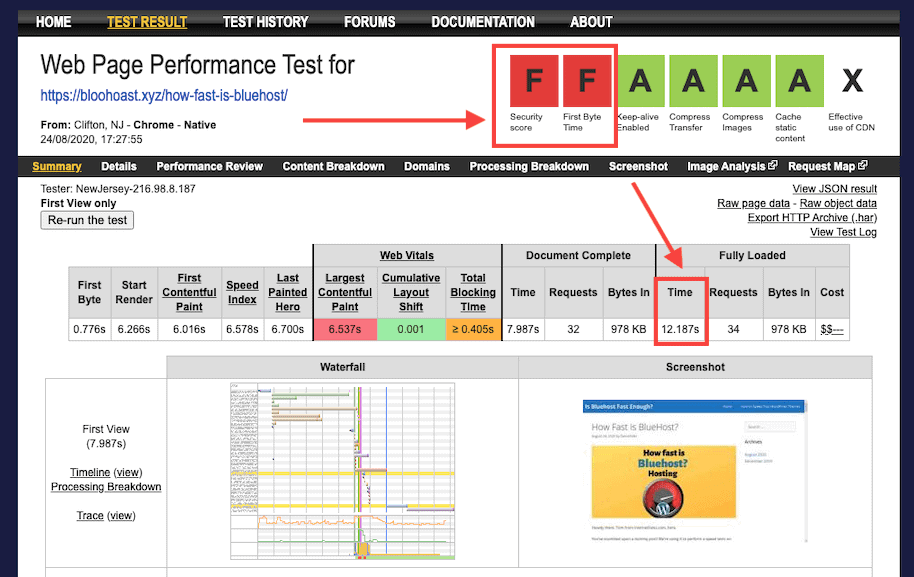Select the Summary tab
914x577 pixels.
(57, 166)
